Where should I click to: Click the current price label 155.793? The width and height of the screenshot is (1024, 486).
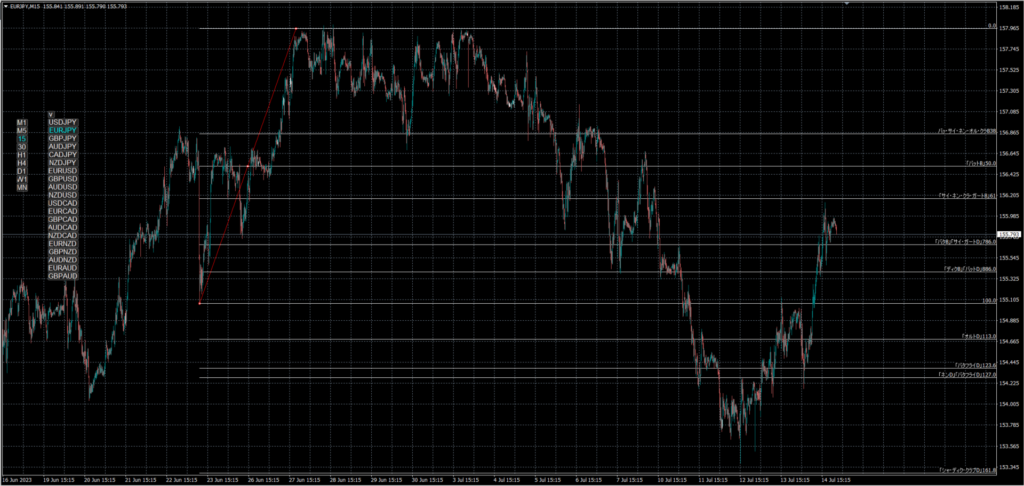[x=1009, y=234]
